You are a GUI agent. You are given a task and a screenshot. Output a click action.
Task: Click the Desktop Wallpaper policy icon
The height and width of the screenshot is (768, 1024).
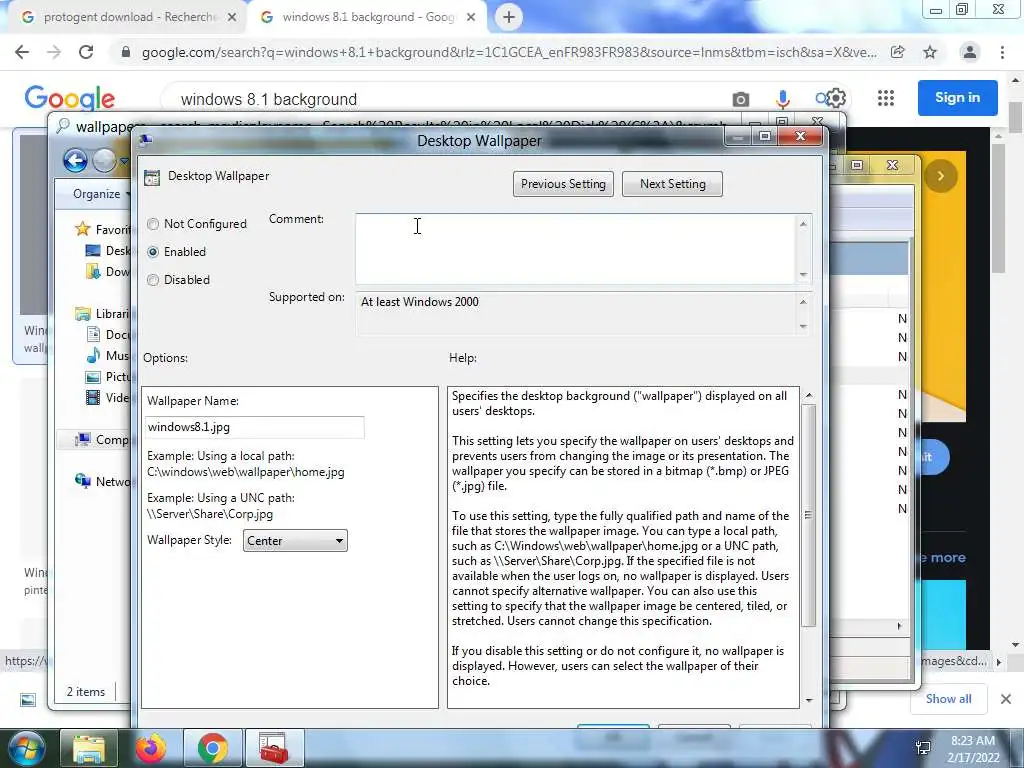tap(152, 177)
